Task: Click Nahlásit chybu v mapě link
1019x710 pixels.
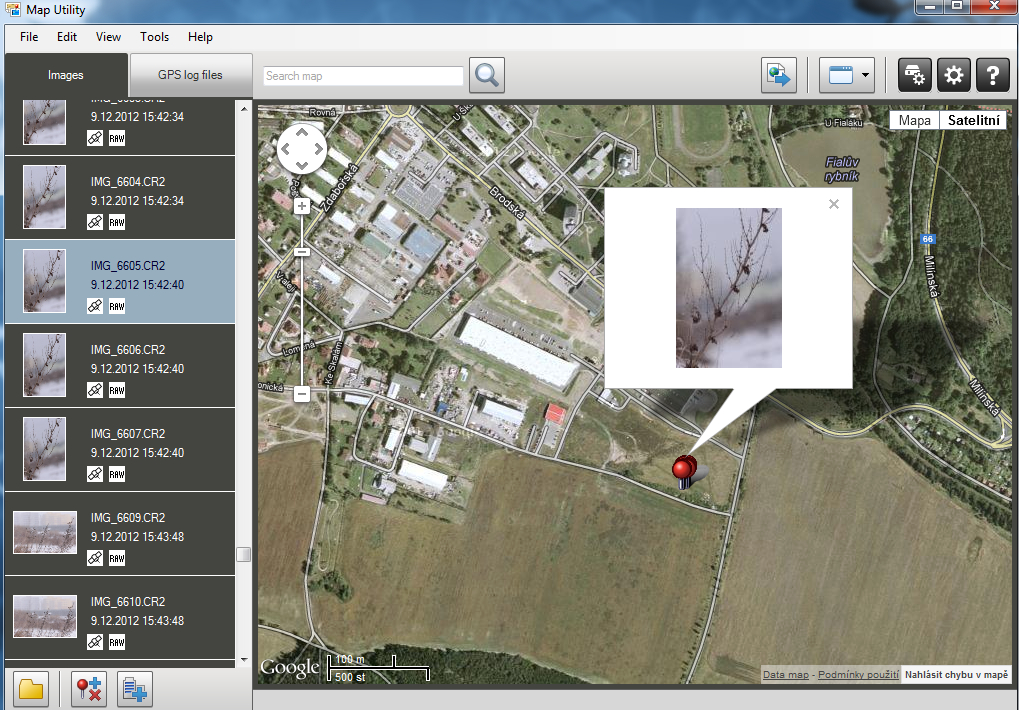Action: [956, 674]
